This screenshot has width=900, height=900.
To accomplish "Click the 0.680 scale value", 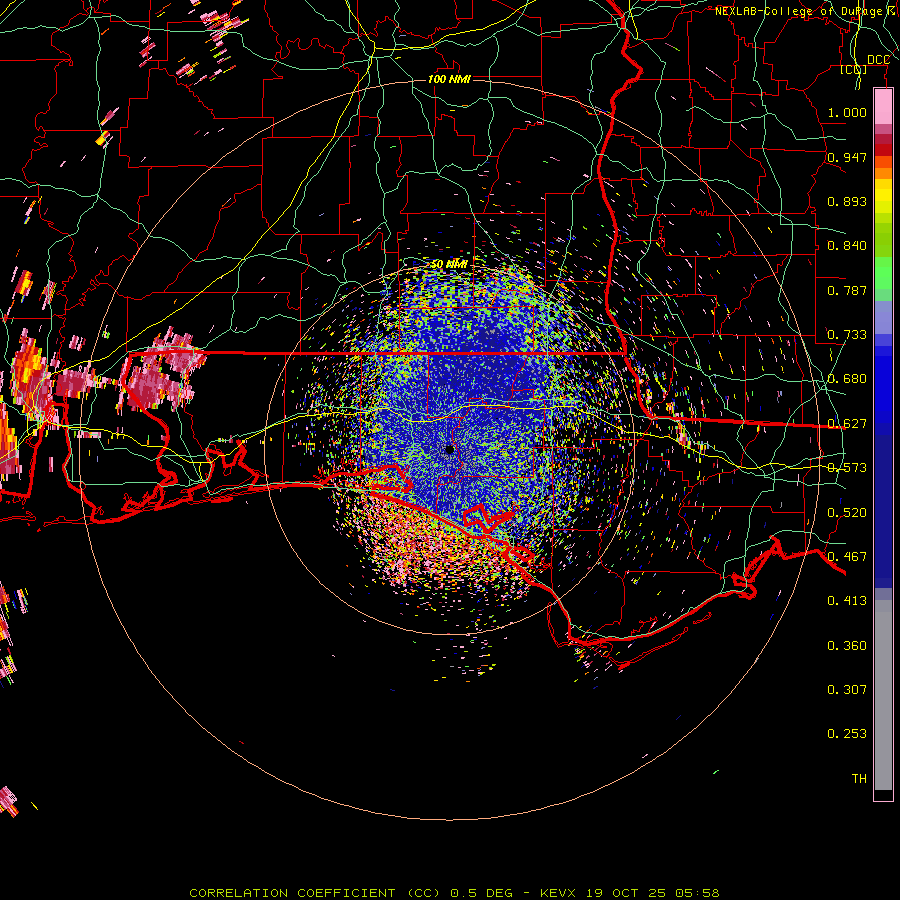I will (x=847, y=379).
